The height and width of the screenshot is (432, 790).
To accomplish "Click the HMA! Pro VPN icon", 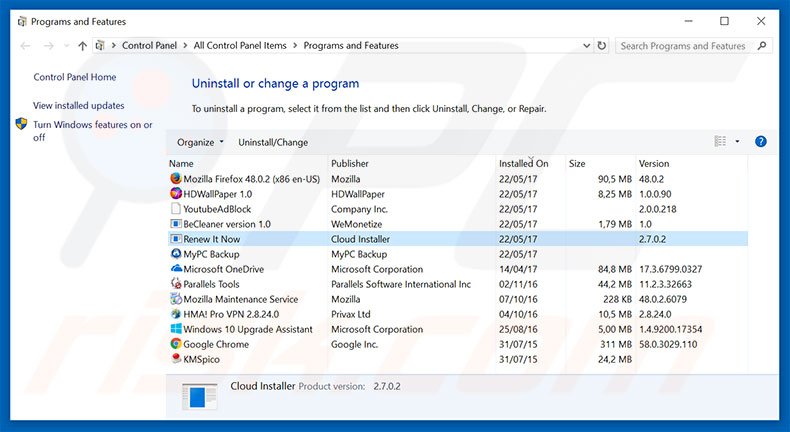I will 176,314.
